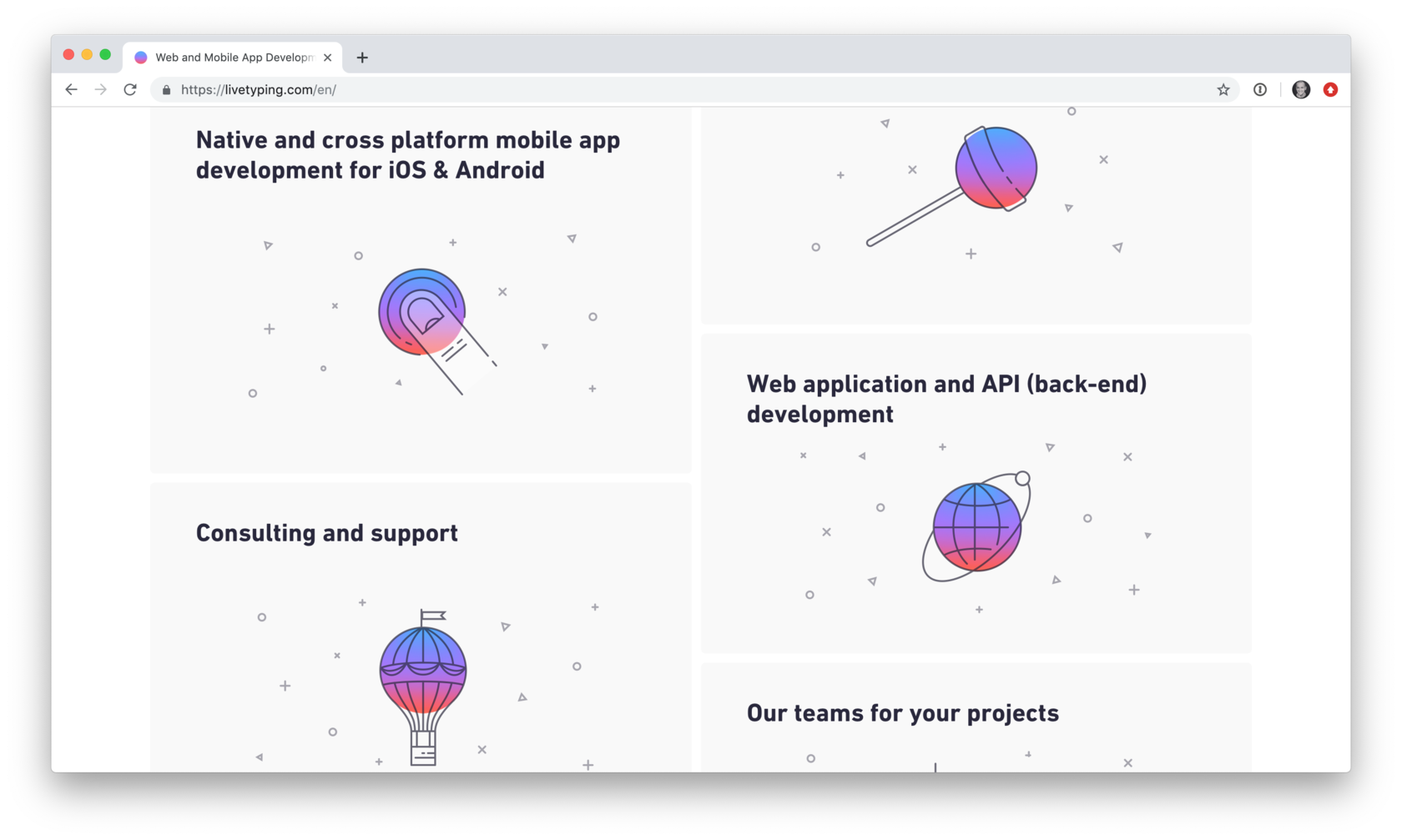Bookmark this page with the star icon

point(1223,89)
